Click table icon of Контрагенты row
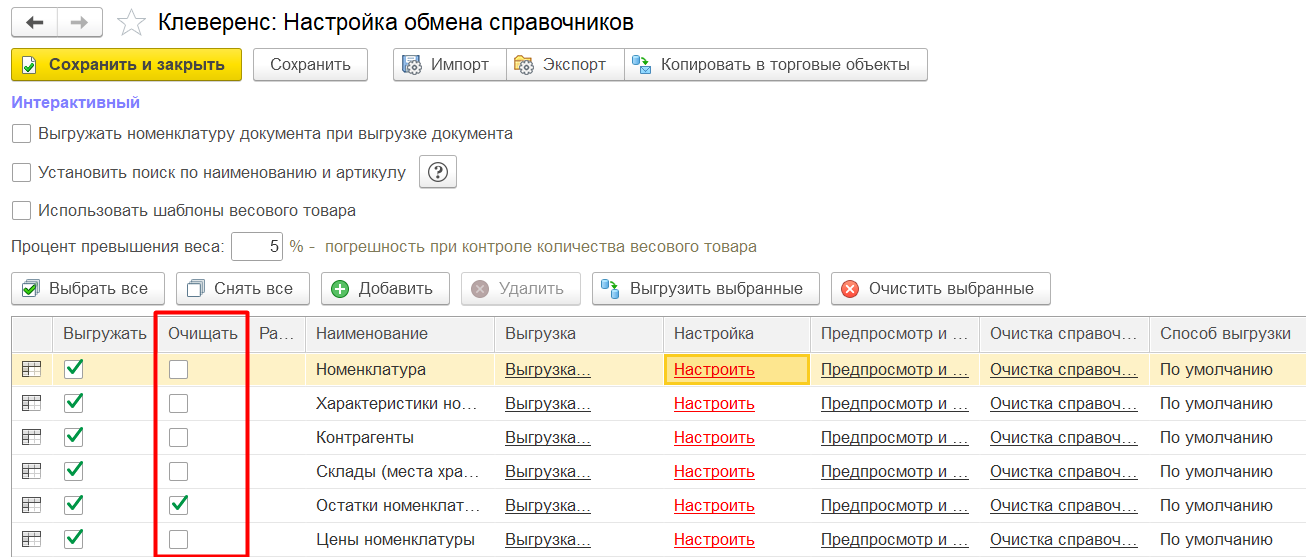Viewport: 1306px width, 557px height. coord(32,437)
